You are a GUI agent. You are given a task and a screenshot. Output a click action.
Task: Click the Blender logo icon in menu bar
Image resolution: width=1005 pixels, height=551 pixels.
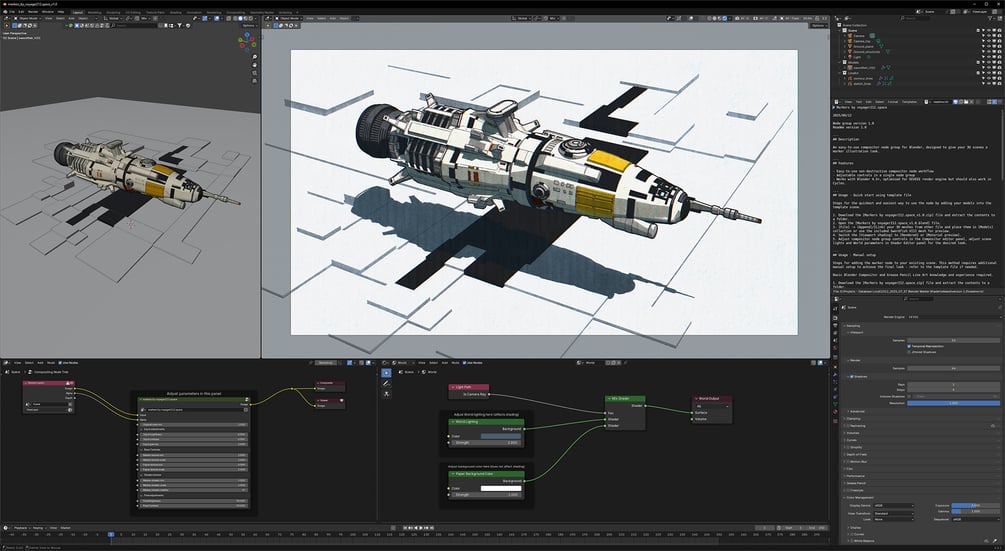(x=5, y=12)
